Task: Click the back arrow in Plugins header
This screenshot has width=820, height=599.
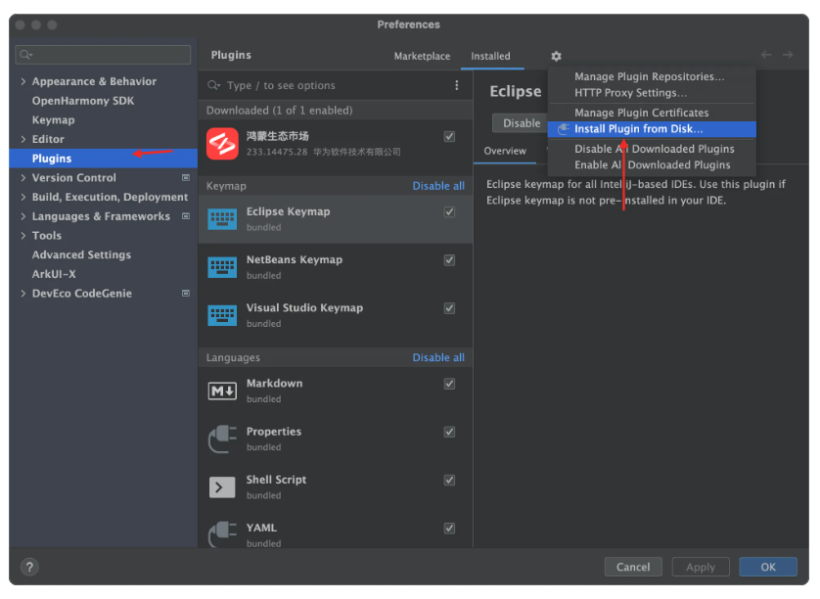Action: pyautogui.click(x=766, y=55)
